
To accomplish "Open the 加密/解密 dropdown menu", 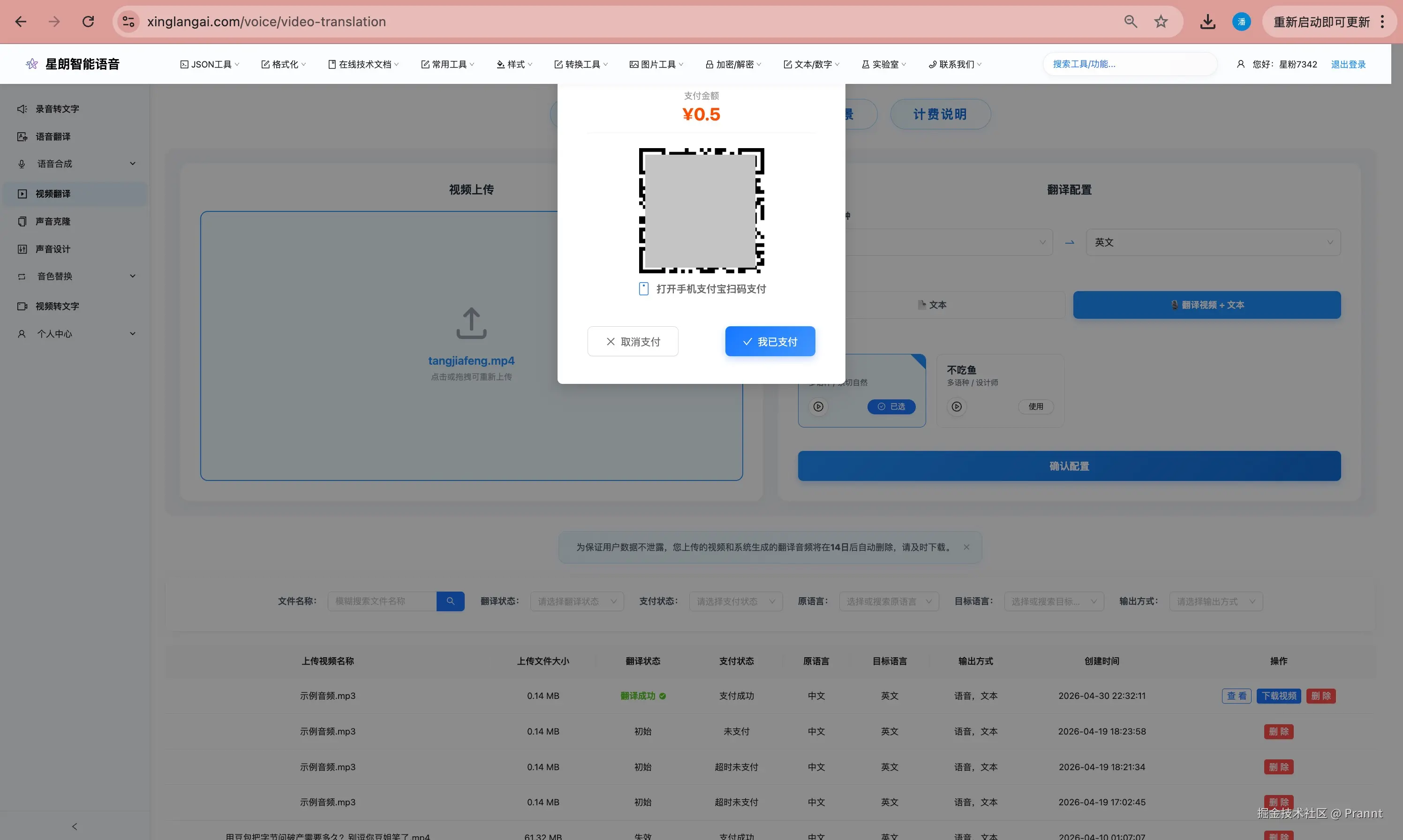I will coord(733,64).
